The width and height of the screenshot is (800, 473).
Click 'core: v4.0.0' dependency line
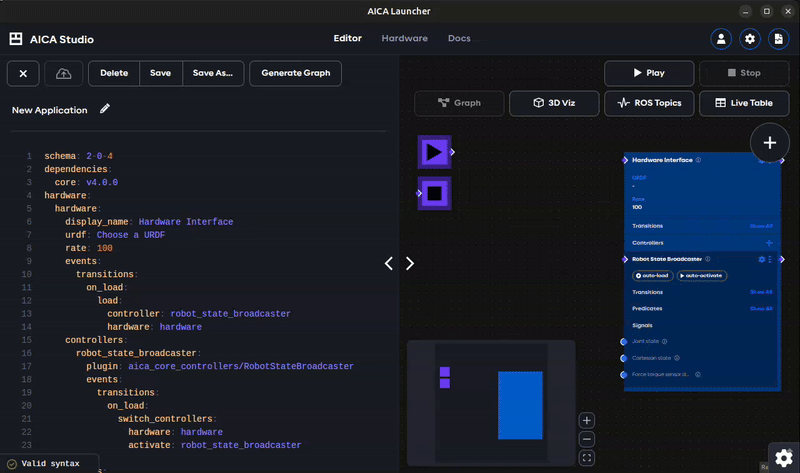click(x=86, y=182)
